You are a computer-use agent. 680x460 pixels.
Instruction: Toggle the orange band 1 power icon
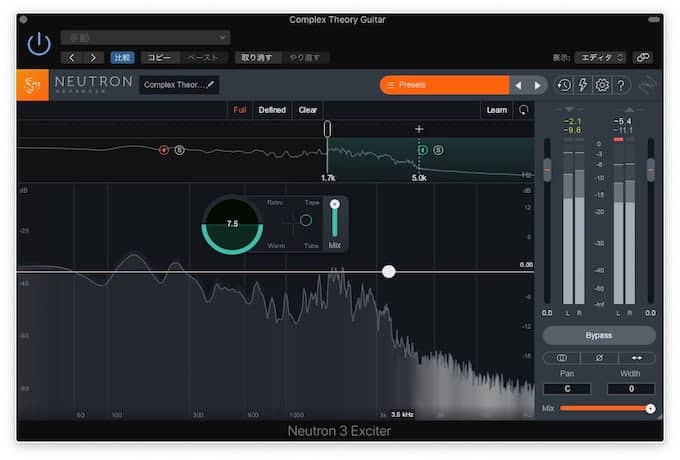[163, 150]
